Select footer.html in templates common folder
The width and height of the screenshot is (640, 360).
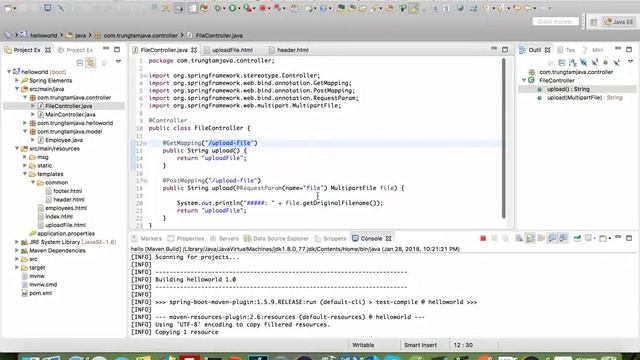67,191
